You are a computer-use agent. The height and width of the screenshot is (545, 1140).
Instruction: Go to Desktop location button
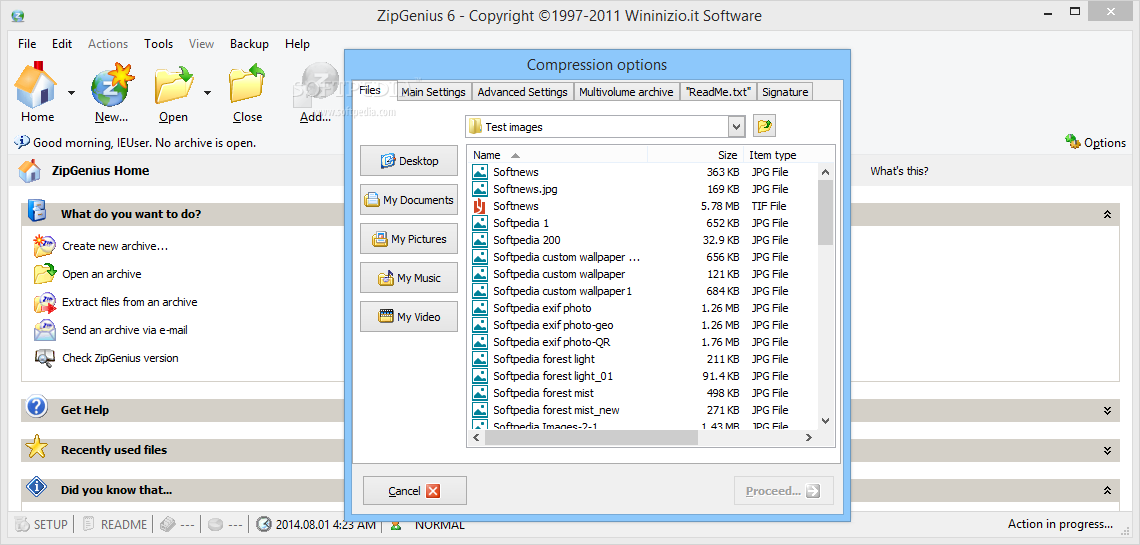point(409,161)
